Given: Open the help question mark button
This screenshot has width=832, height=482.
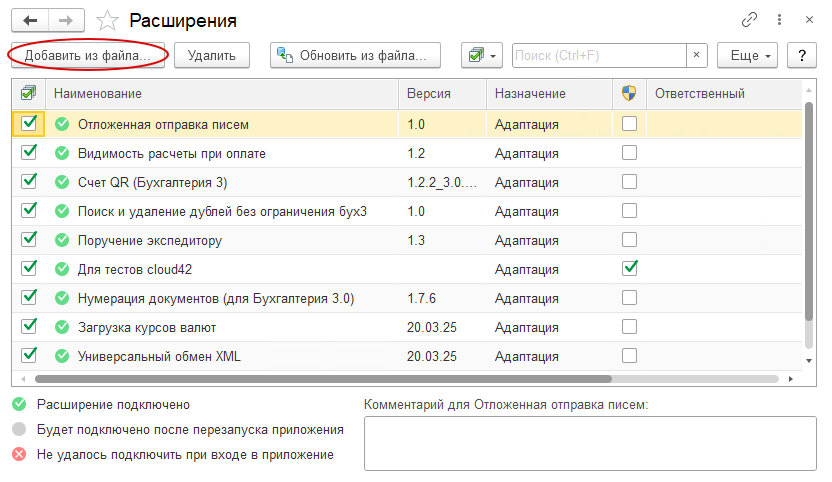Looking at the screenshot, I should [799, 56].
